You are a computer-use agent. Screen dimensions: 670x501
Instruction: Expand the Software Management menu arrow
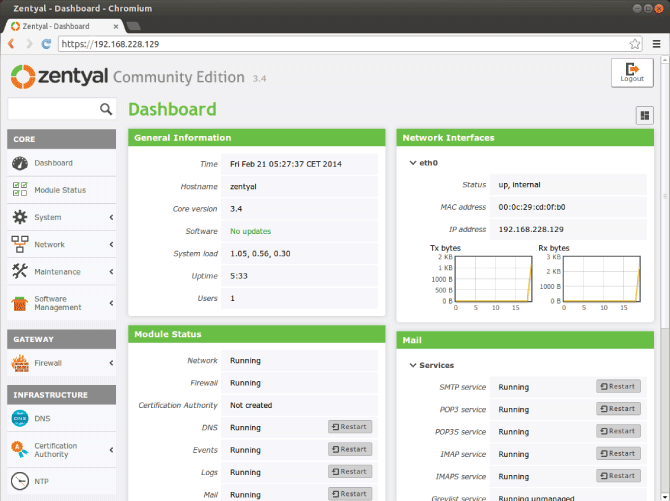[111, 303]
